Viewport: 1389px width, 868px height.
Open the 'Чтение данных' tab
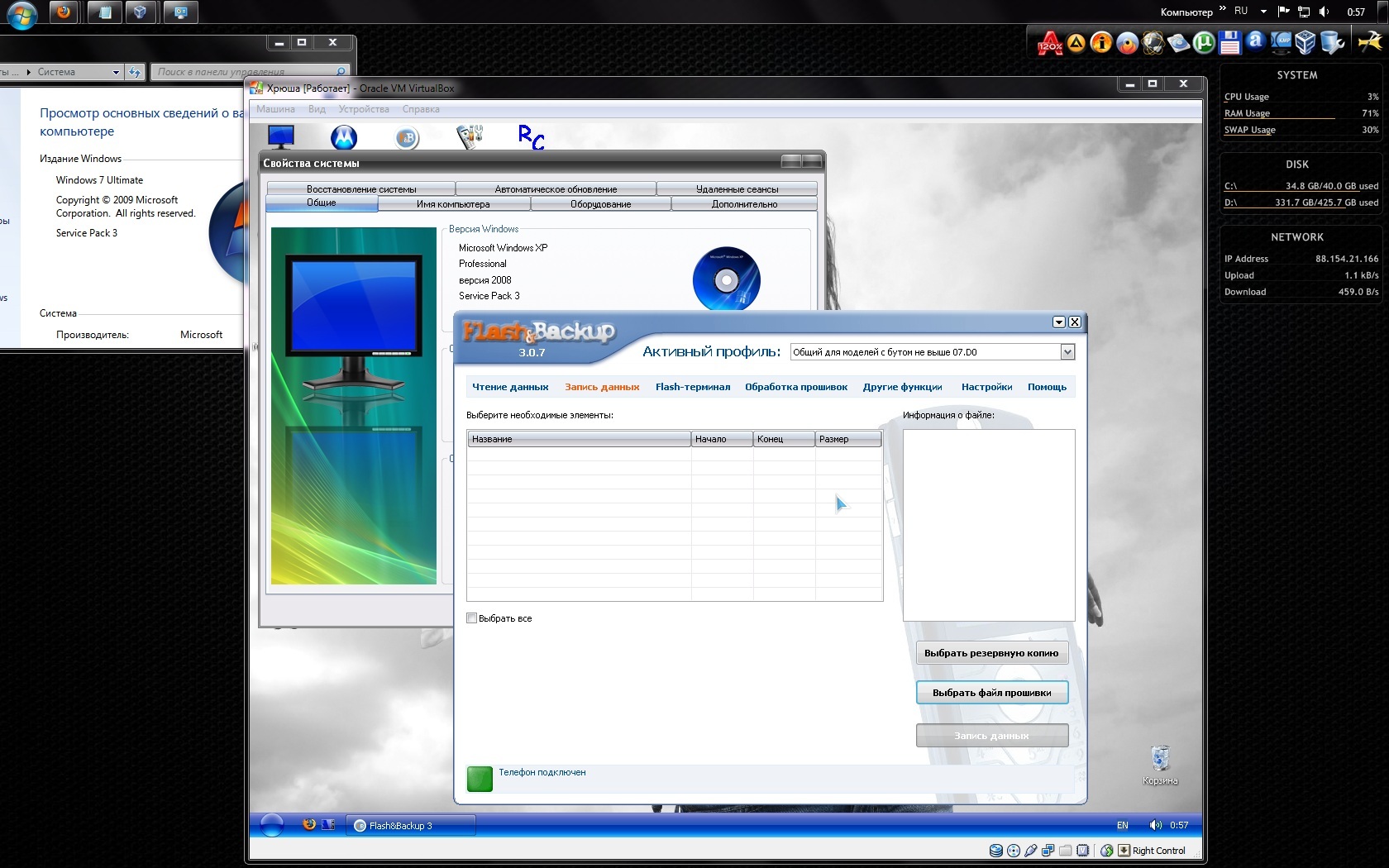click(x=510, y=387)
